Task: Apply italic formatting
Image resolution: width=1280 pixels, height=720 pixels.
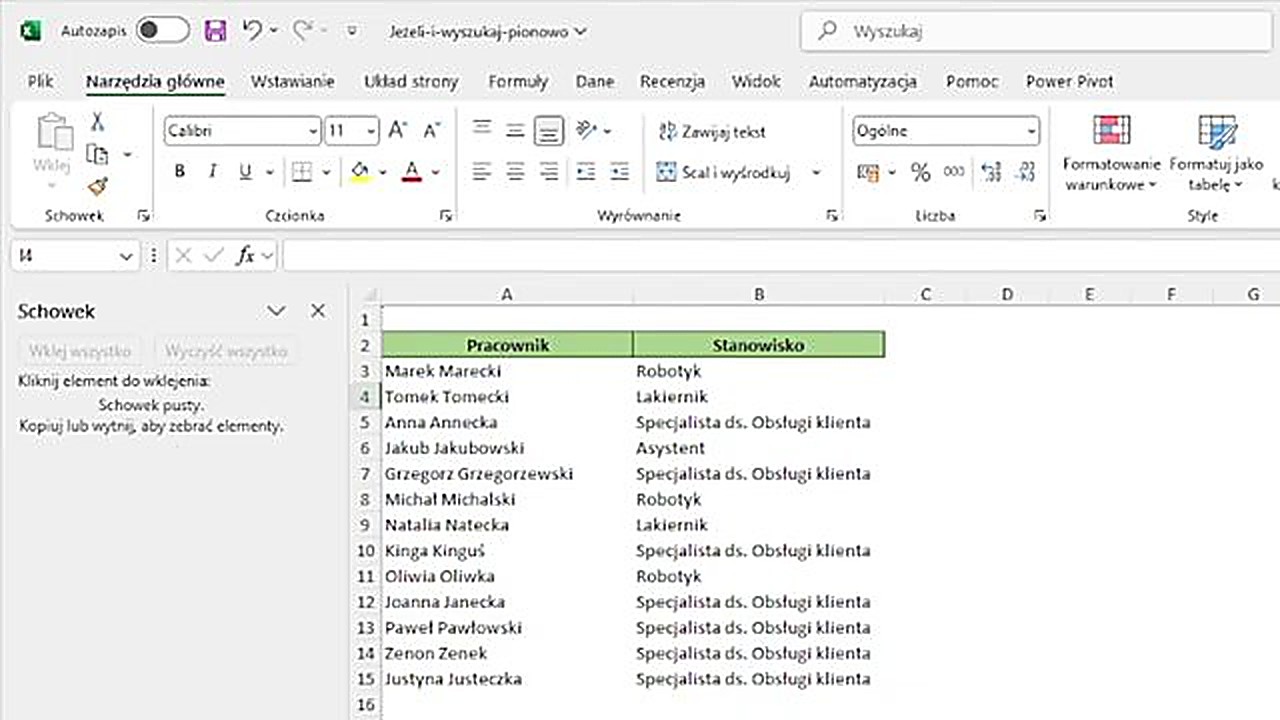Action: tap(212, 171)
